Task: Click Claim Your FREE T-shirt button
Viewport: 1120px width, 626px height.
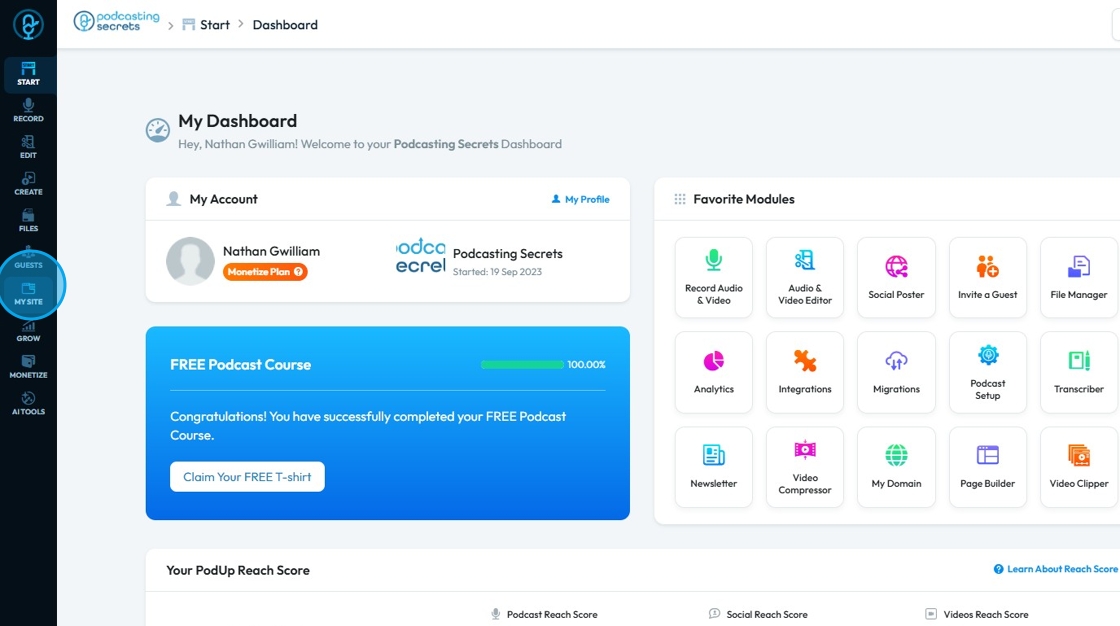Action: click(x=247, y=477)
